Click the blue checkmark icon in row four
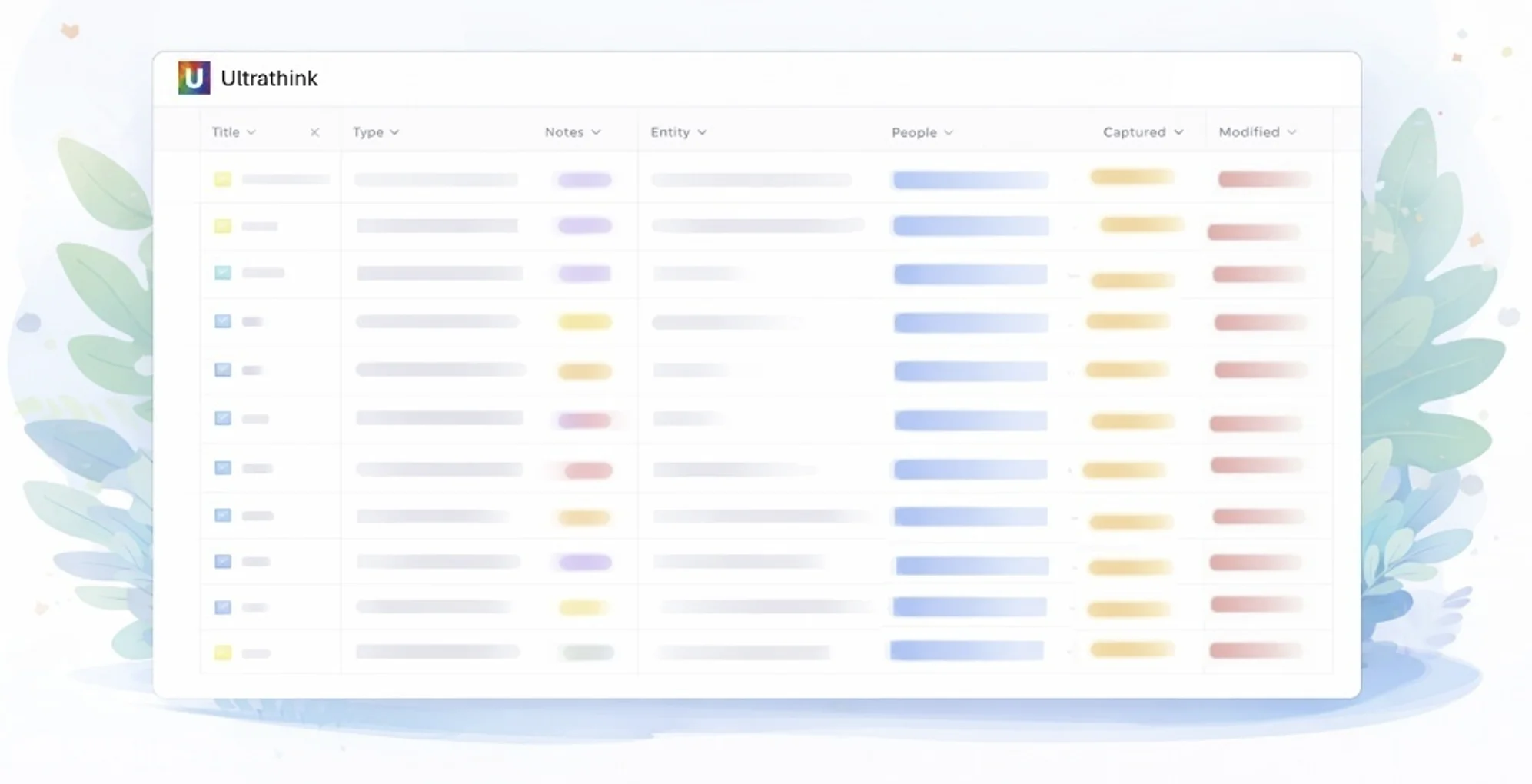This screenshot has height=784, width=1532. 222,321
